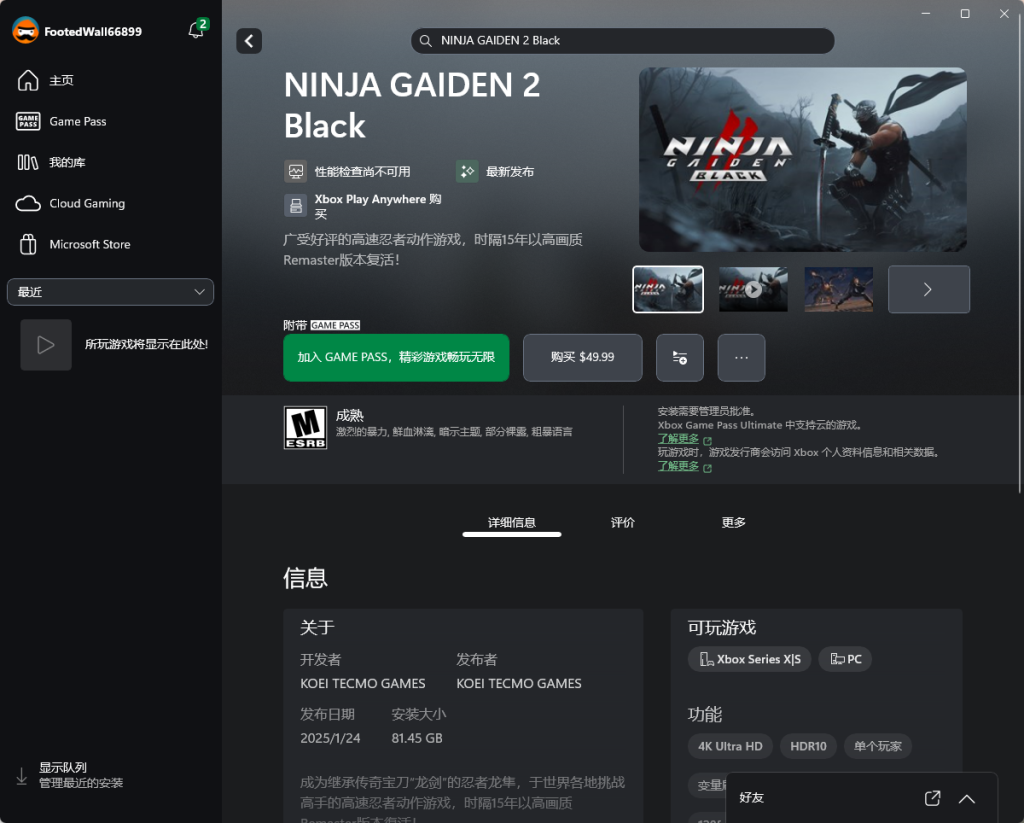The image size is (1024, 823).
Task: Click the FootedWall66899 profile avatar
Action: pyautogui.click(x=25, y=31)
